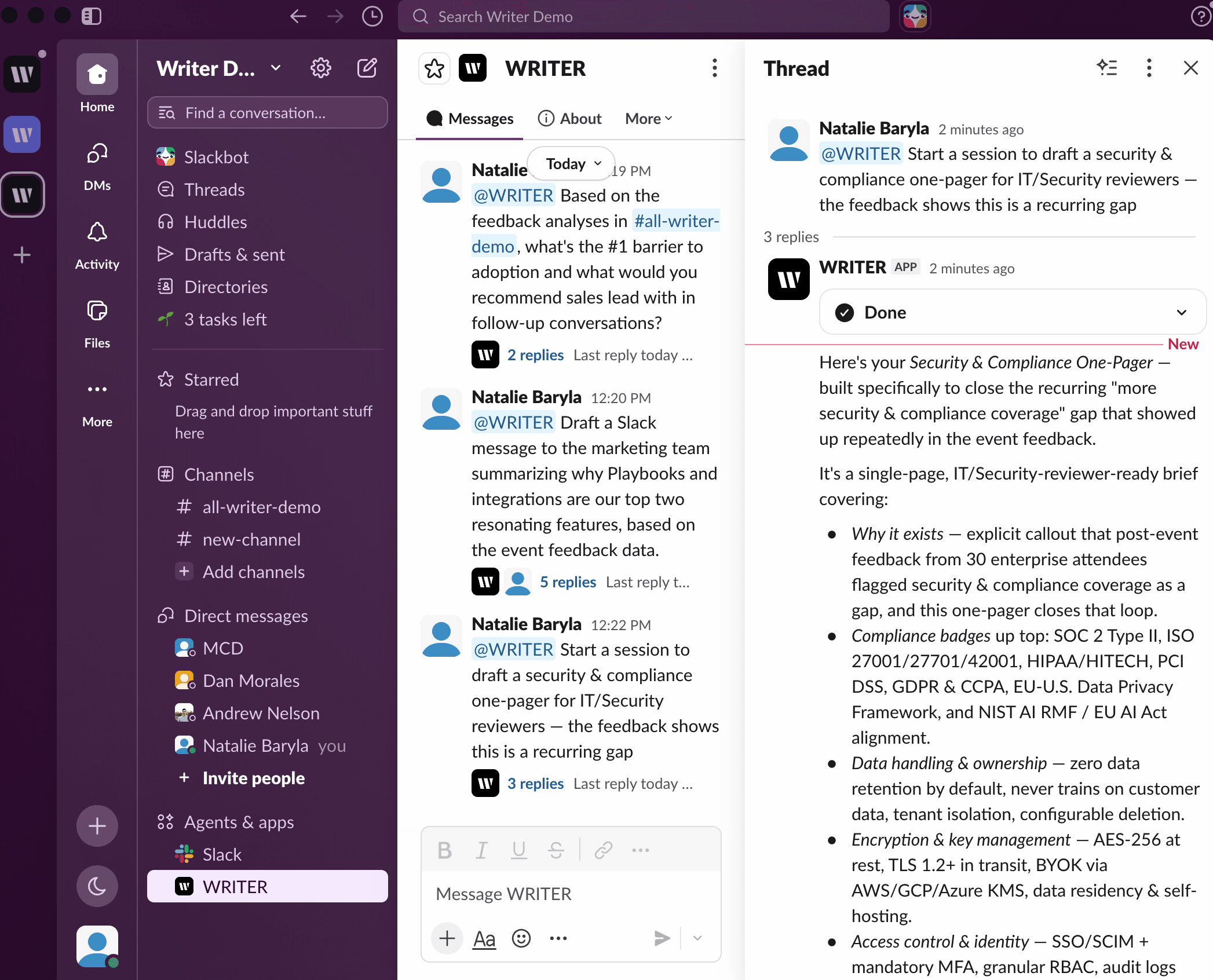Collapse the Agents & apps section
The height and width of the screenshot is (980, 1213).
(x=239, y=822)
